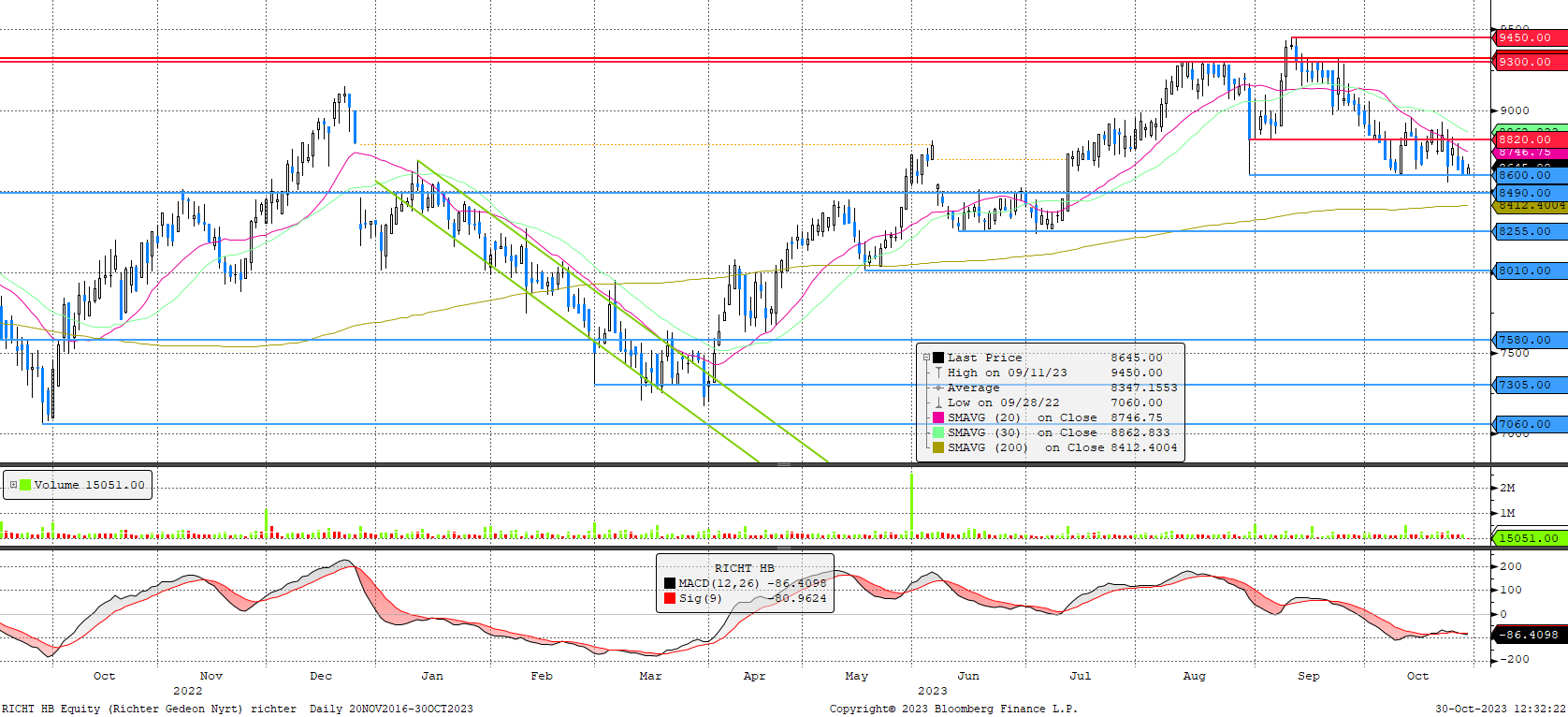Click the -200 MACD axis label
1568x717 pixels.
click(1515, 659)
